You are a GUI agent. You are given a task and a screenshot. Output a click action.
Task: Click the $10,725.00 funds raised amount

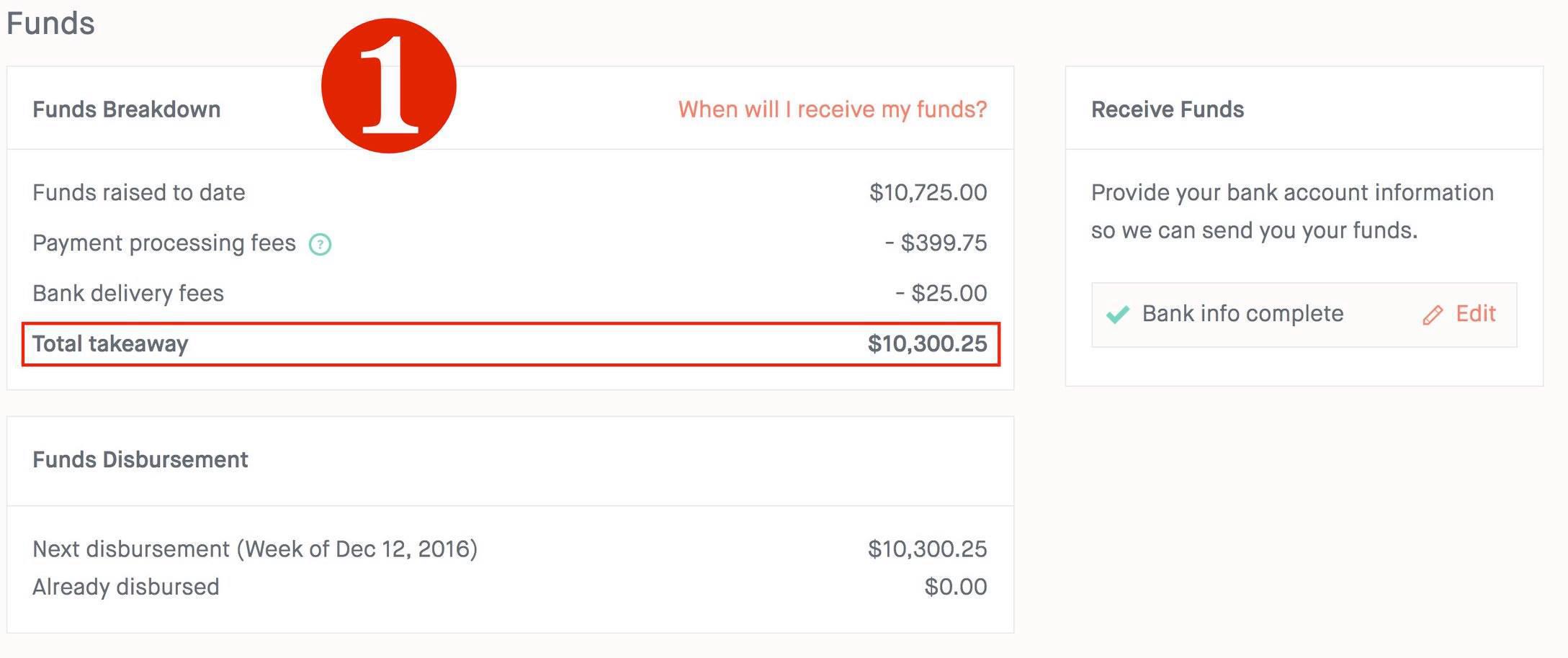coord(928,193)
